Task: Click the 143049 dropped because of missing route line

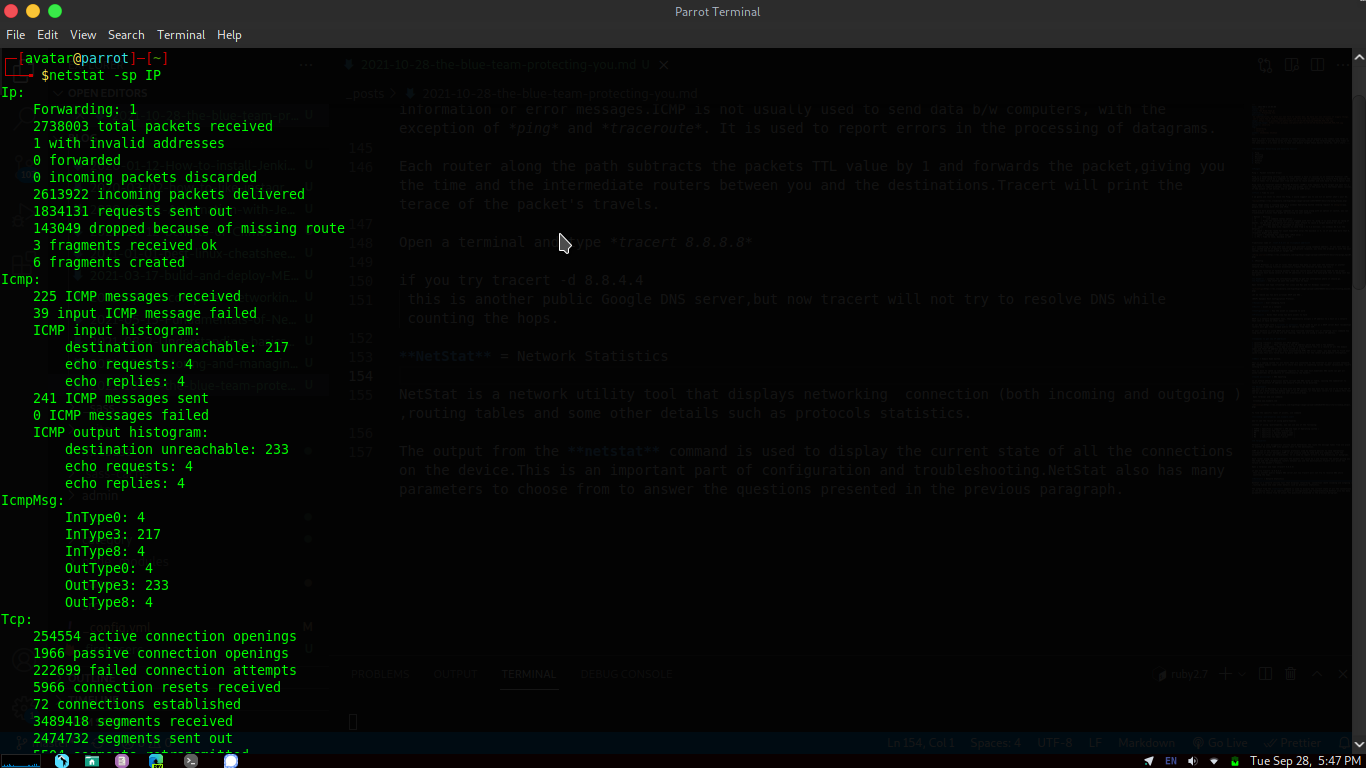Action: [189, 228]
